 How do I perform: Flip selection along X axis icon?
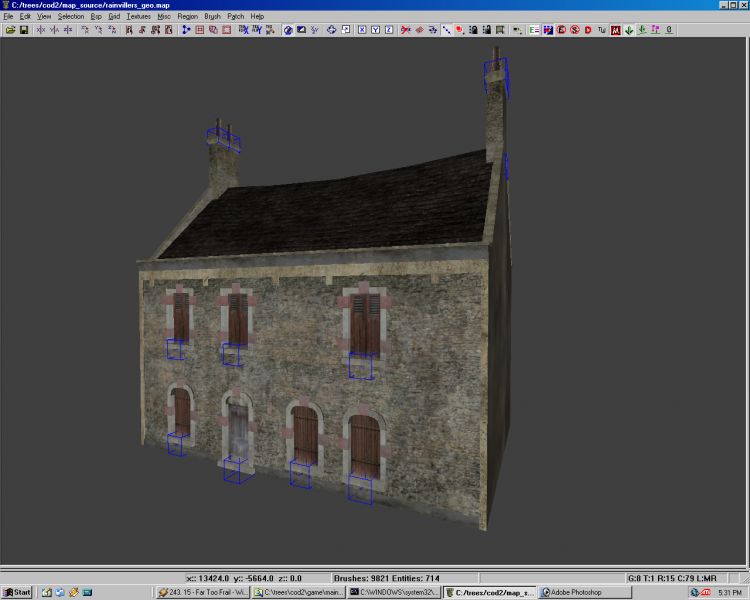[41, 30]
